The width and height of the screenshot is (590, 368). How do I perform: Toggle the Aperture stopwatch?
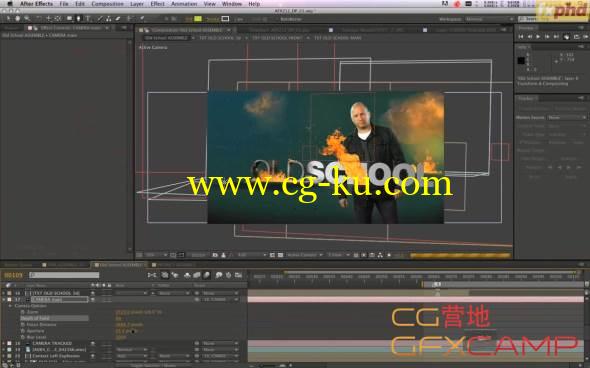click(23, 331)
